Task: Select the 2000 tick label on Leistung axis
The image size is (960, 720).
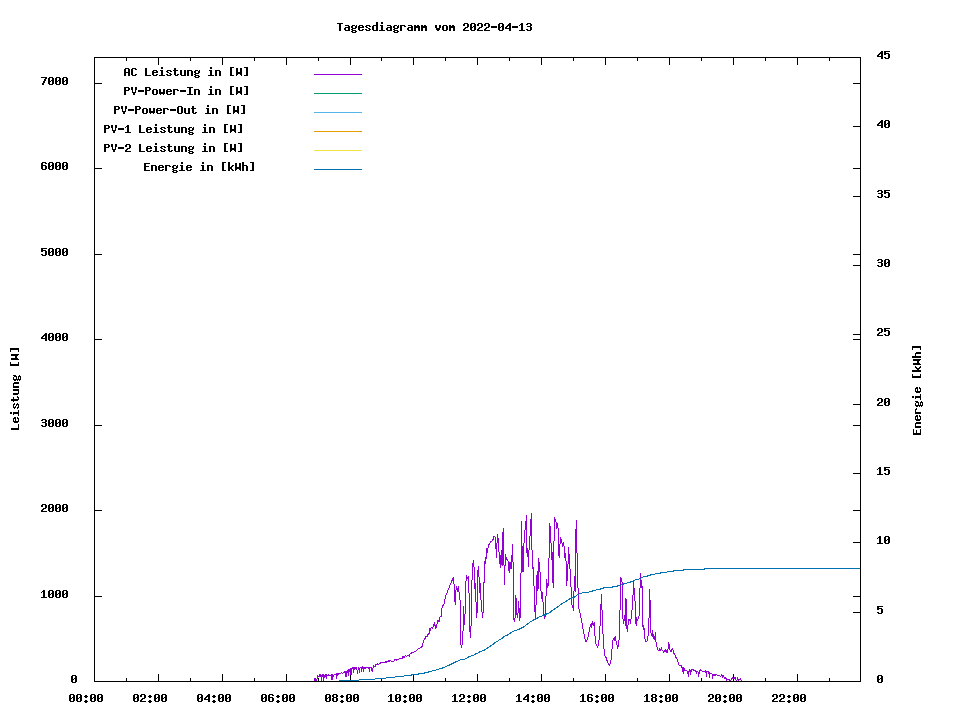Action: pos(54,509)
